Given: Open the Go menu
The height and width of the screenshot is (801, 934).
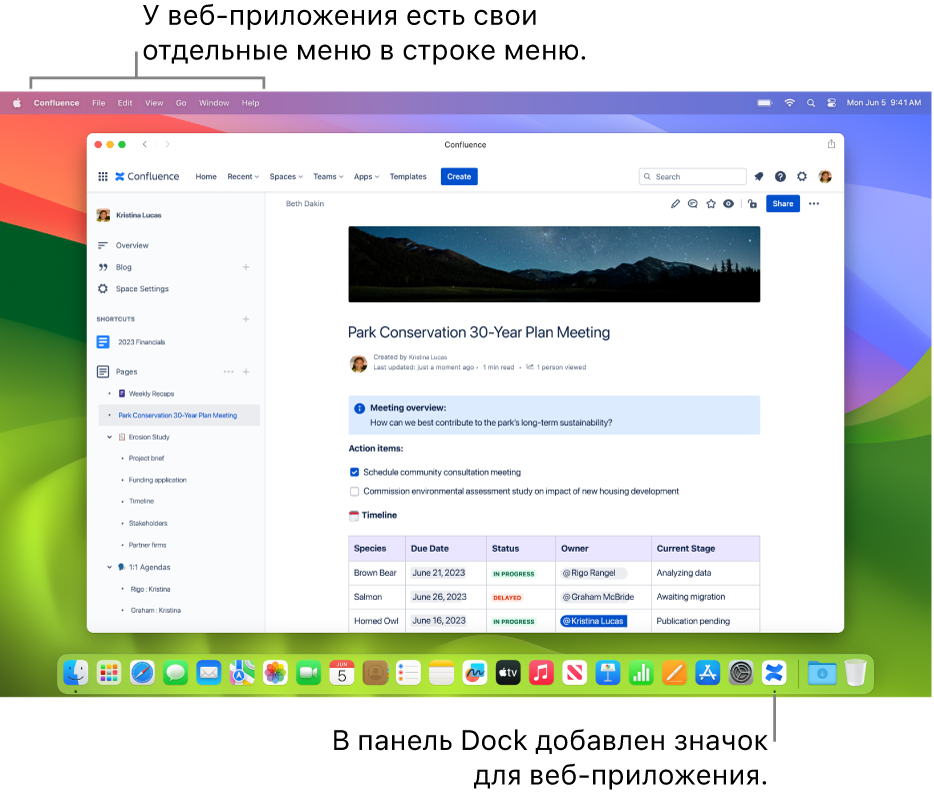Looking at the screenshot, I should point(181,103).
